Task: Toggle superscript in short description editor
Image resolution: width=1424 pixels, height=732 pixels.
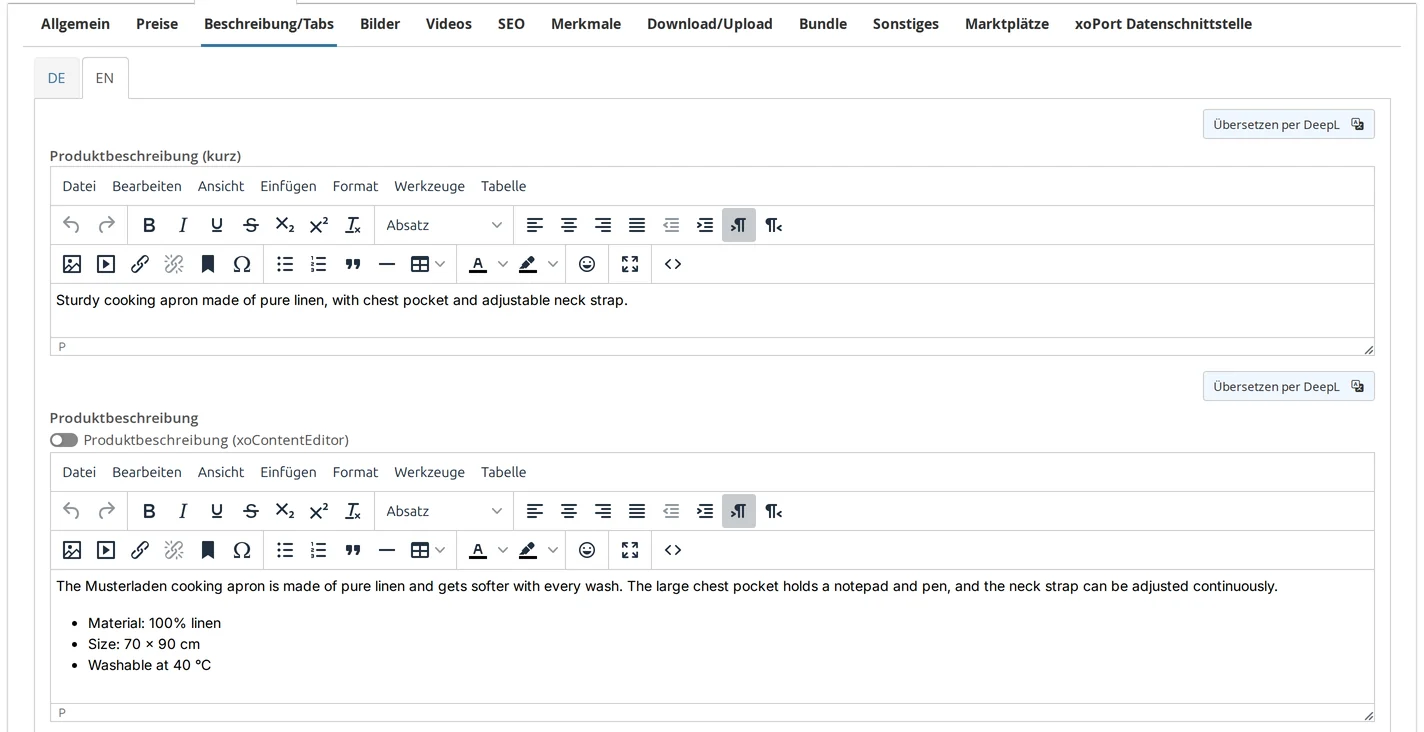Action: 319,225
